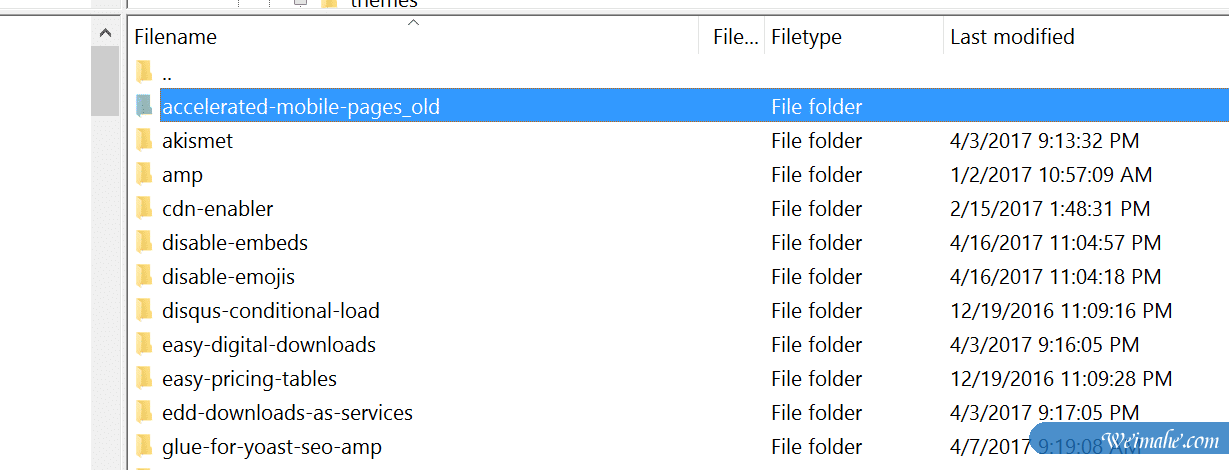Click the akismet folder icon
1229x470 pixels.
coord(144,140)
